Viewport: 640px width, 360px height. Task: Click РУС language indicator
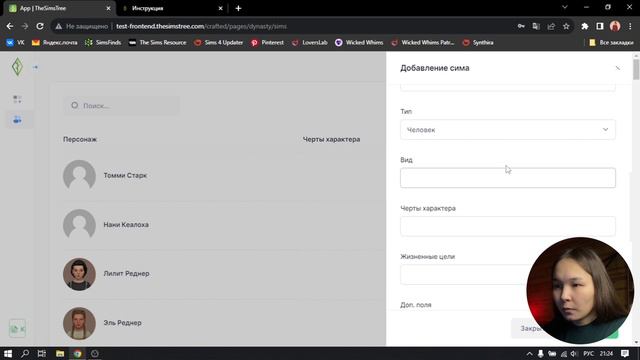tap(589, 353)
